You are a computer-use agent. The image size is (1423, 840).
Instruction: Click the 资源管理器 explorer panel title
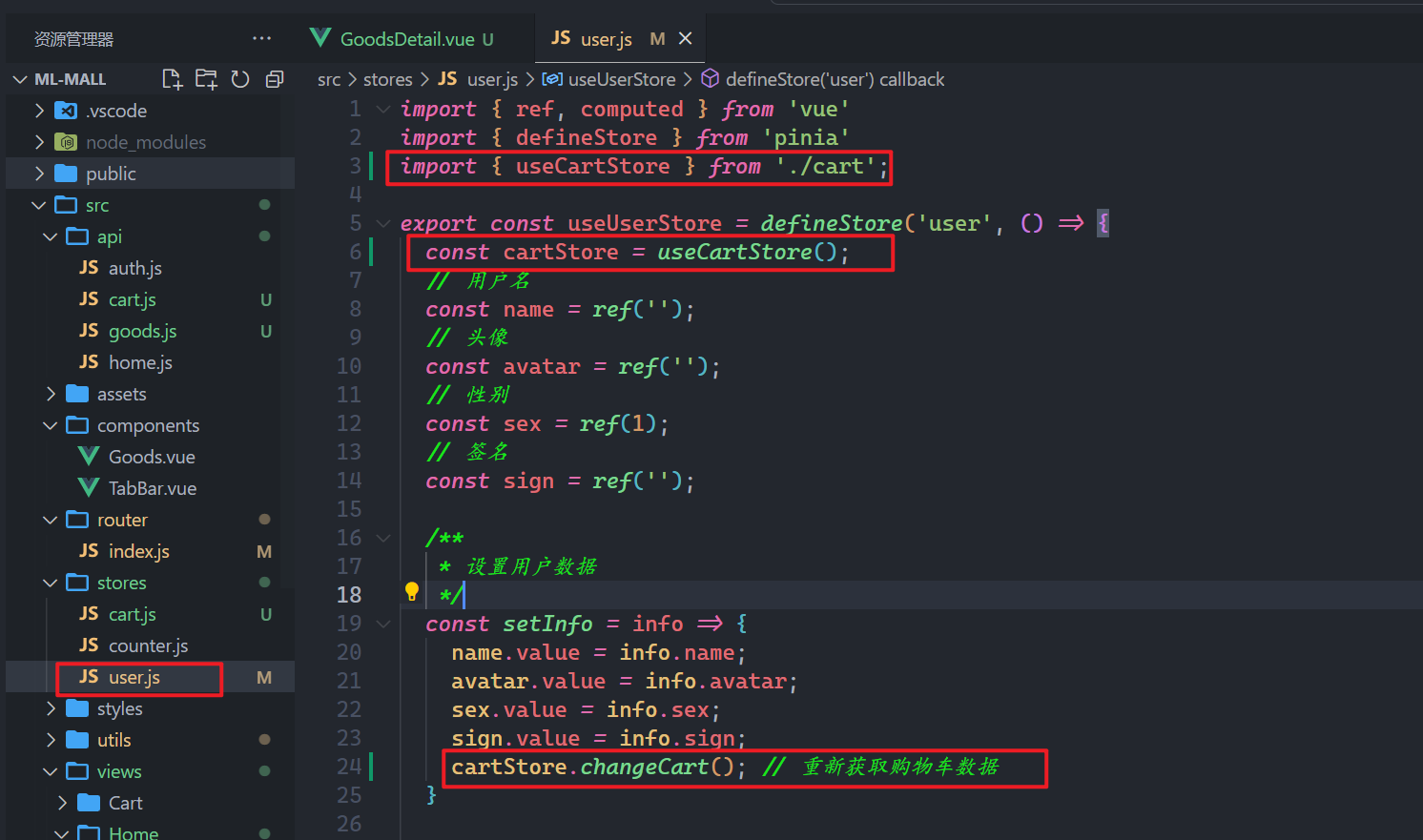pos(73,39)
